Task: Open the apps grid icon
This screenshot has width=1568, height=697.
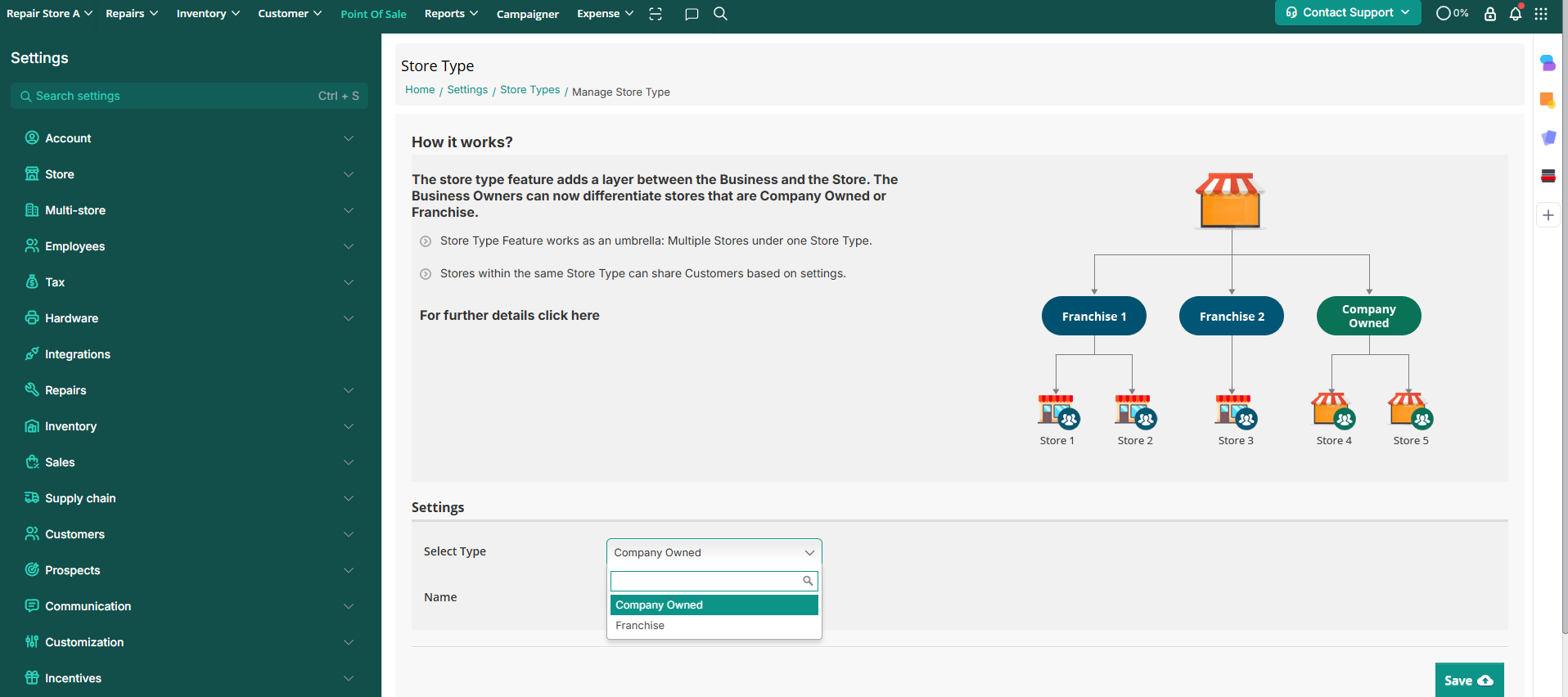Action: pos(1541,14)
